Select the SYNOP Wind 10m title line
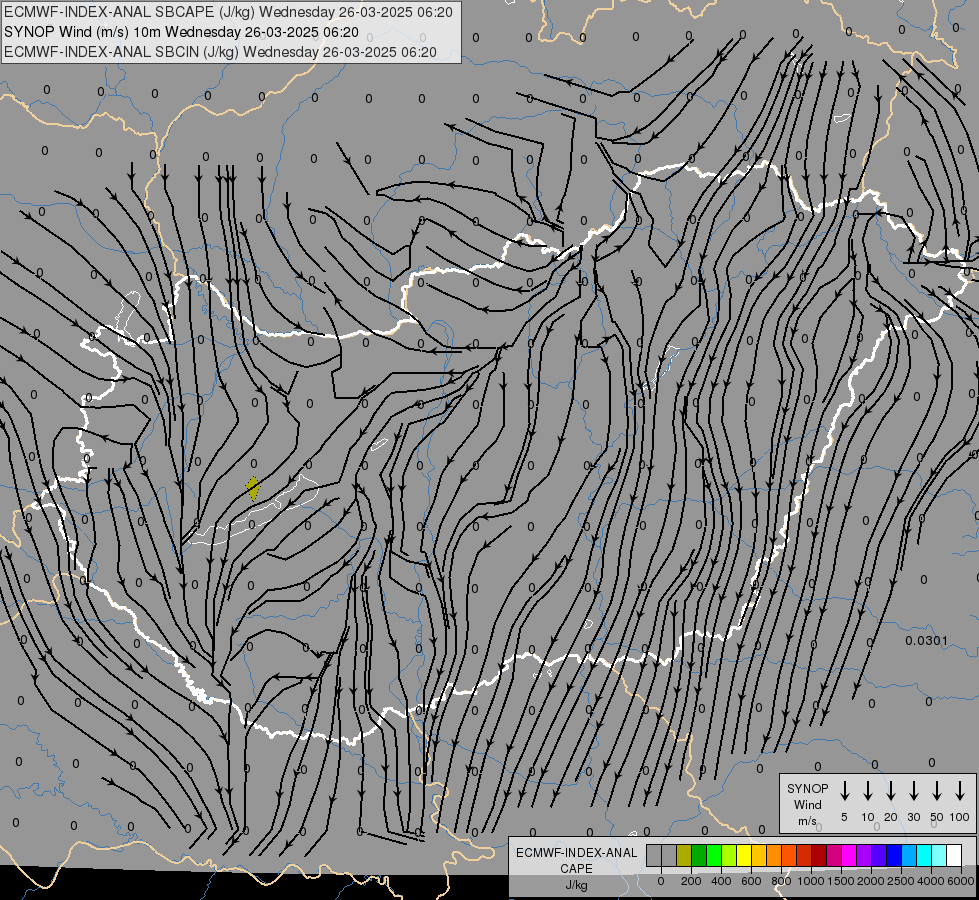Image resolution: width=979 pixels, height=900 pixels. (x=181, y=32)
